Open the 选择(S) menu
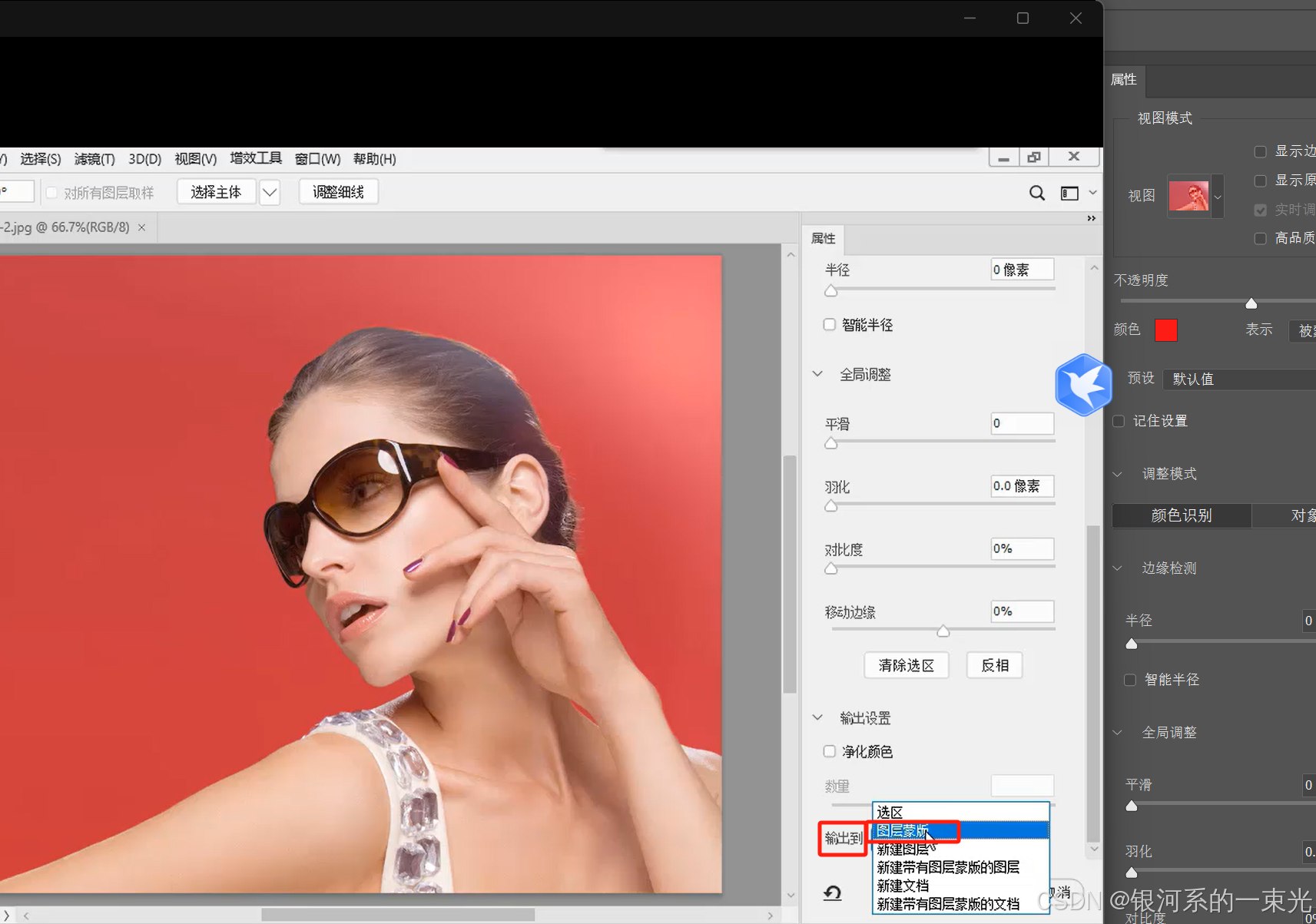 [41, 159]
